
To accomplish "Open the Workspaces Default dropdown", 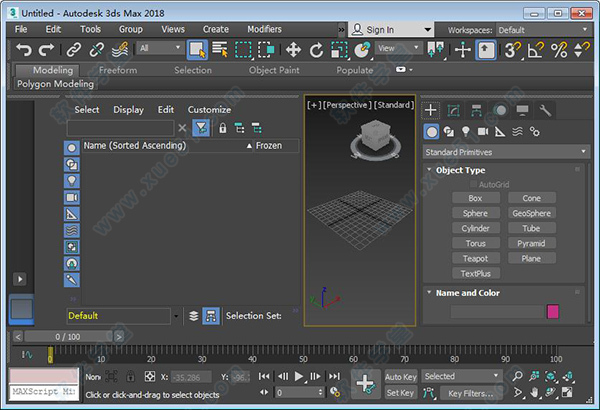I will tap(543, 30).
